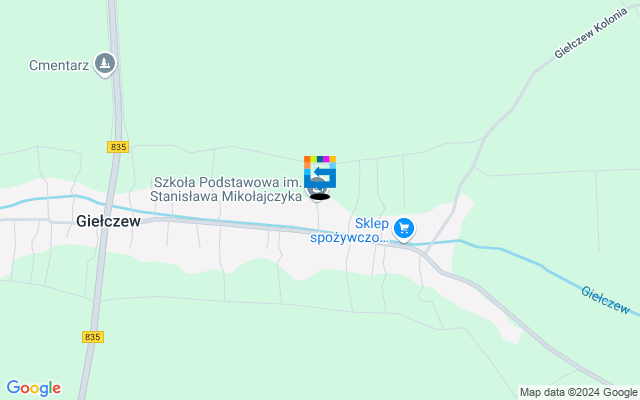640x400 pixels.
Task: Click the Cmentarz cemetery pin icon
Action: pyautogui.click(x=105, y=64)
